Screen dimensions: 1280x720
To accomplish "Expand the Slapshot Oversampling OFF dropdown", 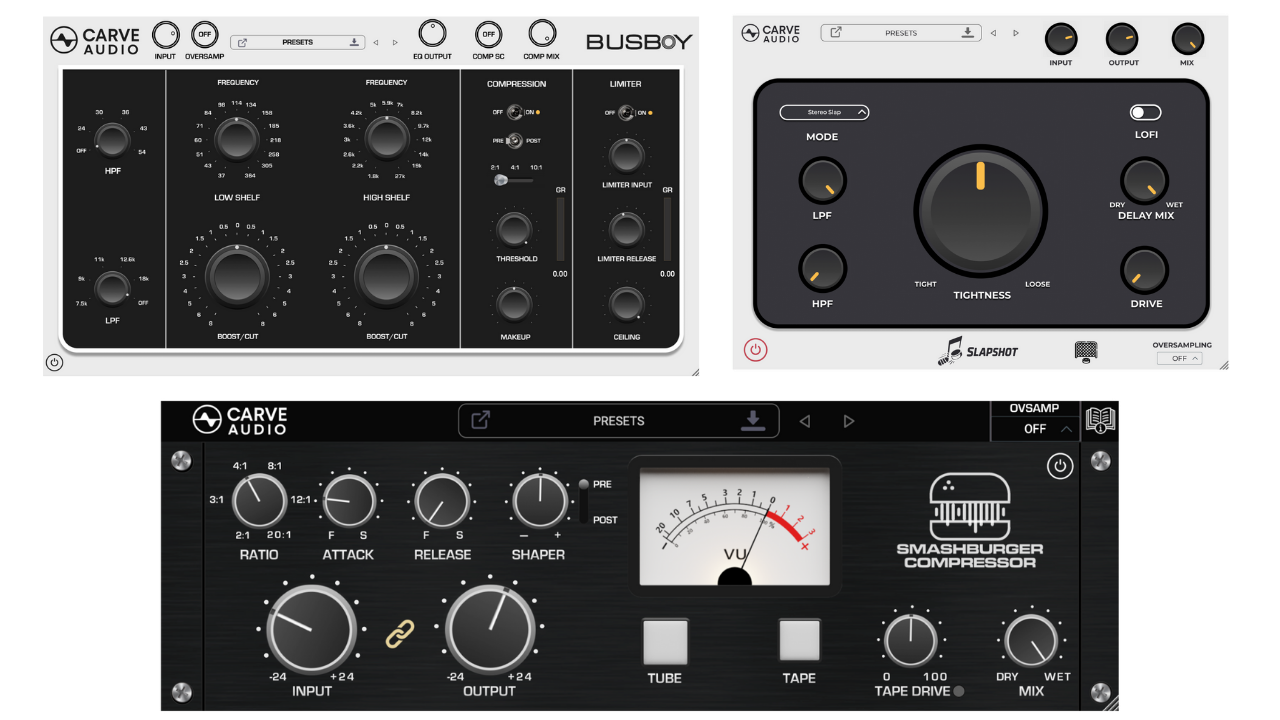I will 1180,358.
